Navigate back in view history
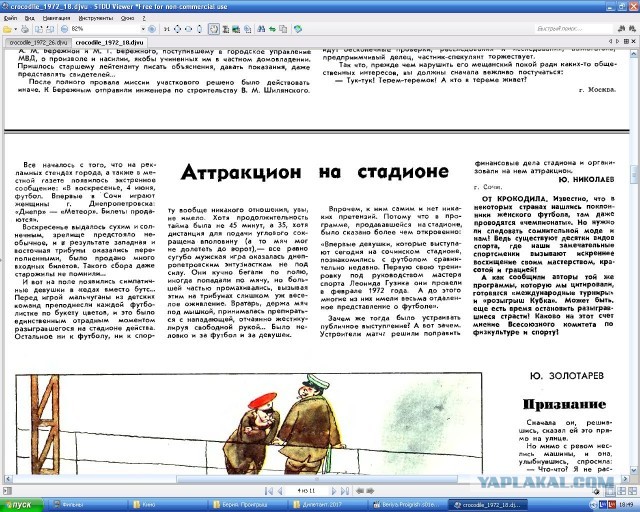The width and height of the screenshot is (640, 512). (360, 491)
